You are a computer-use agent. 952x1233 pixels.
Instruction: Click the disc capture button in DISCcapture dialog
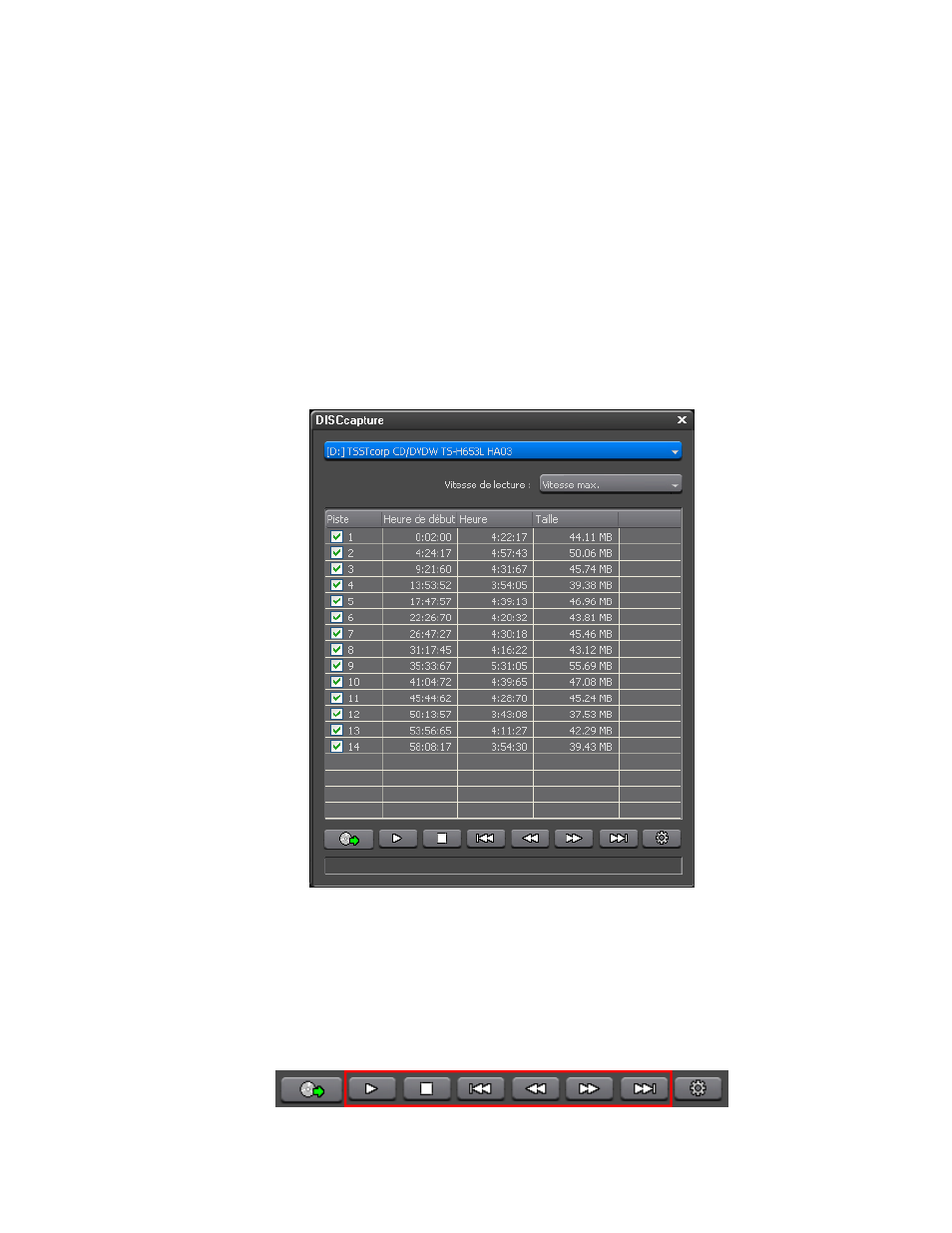pyautogui.click(x=348, y=839)
